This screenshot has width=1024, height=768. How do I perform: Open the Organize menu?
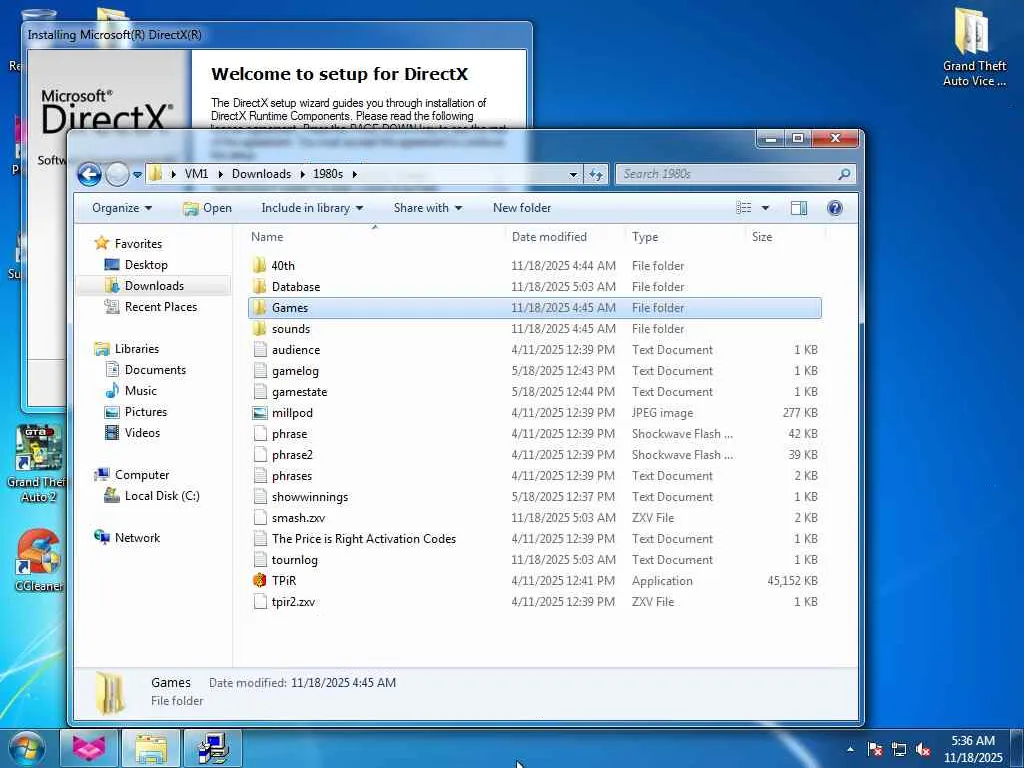coord(122,208)
